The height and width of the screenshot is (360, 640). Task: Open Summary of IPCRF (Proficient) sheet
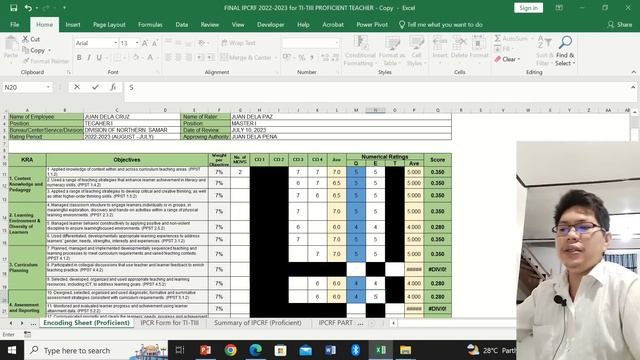tap(258, 322)
